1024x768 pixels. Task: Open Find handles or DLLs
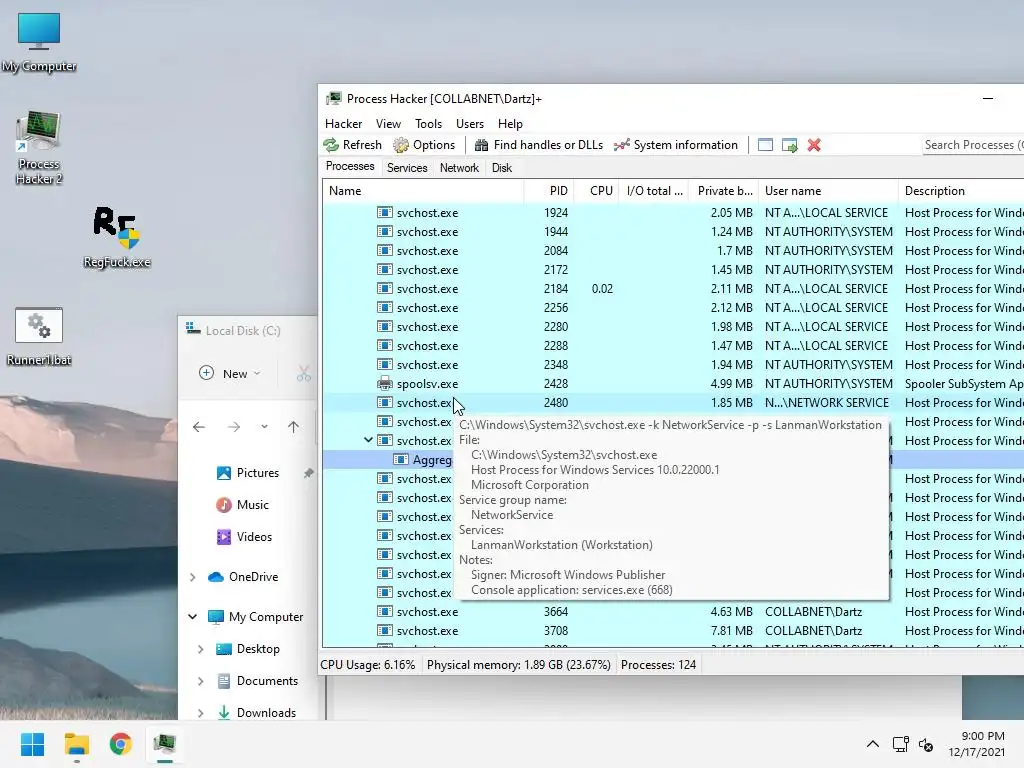point(539,145)
